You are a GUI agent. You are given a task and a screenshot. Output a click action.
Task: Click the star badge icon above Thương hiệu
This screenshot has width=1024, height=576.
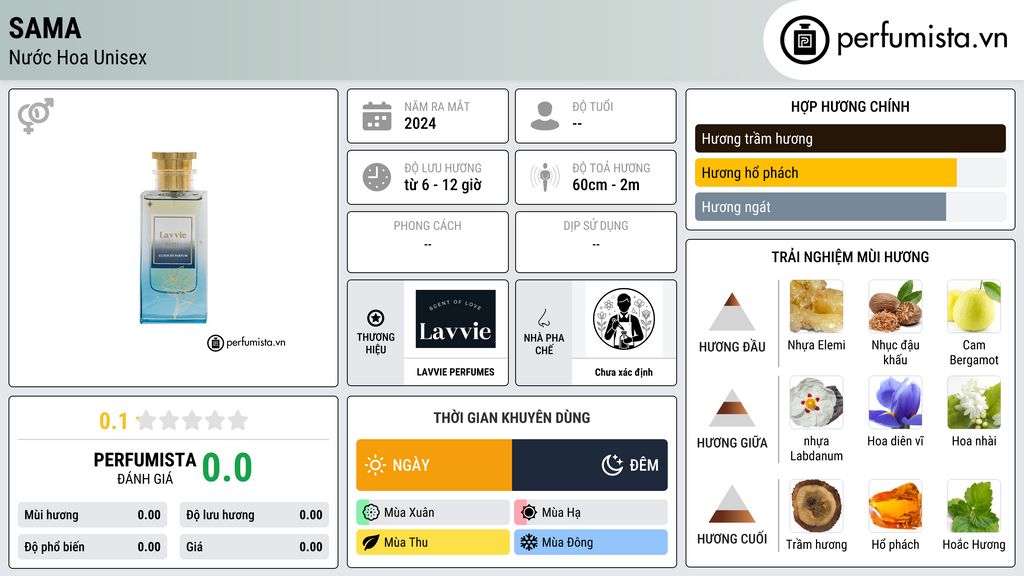[x=376, y=318]
